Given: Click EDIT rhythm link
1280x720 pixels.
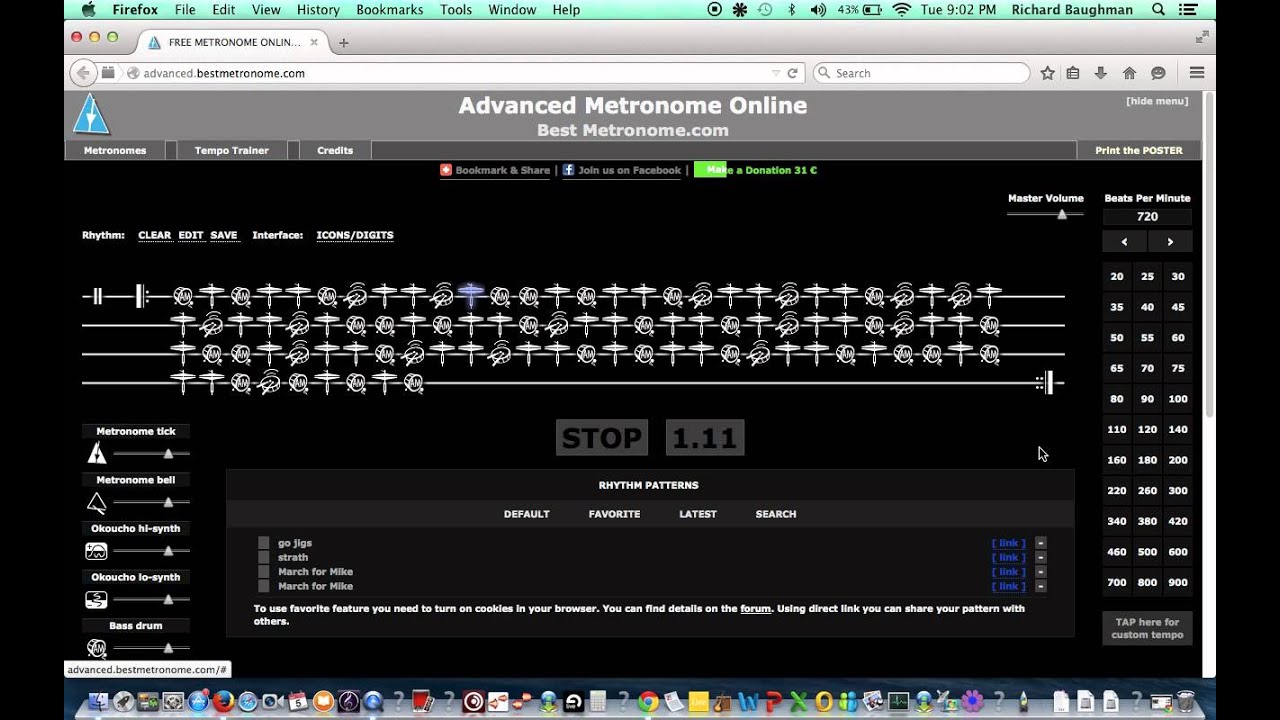Looking at the screenshot, I should tap(191, 235).
